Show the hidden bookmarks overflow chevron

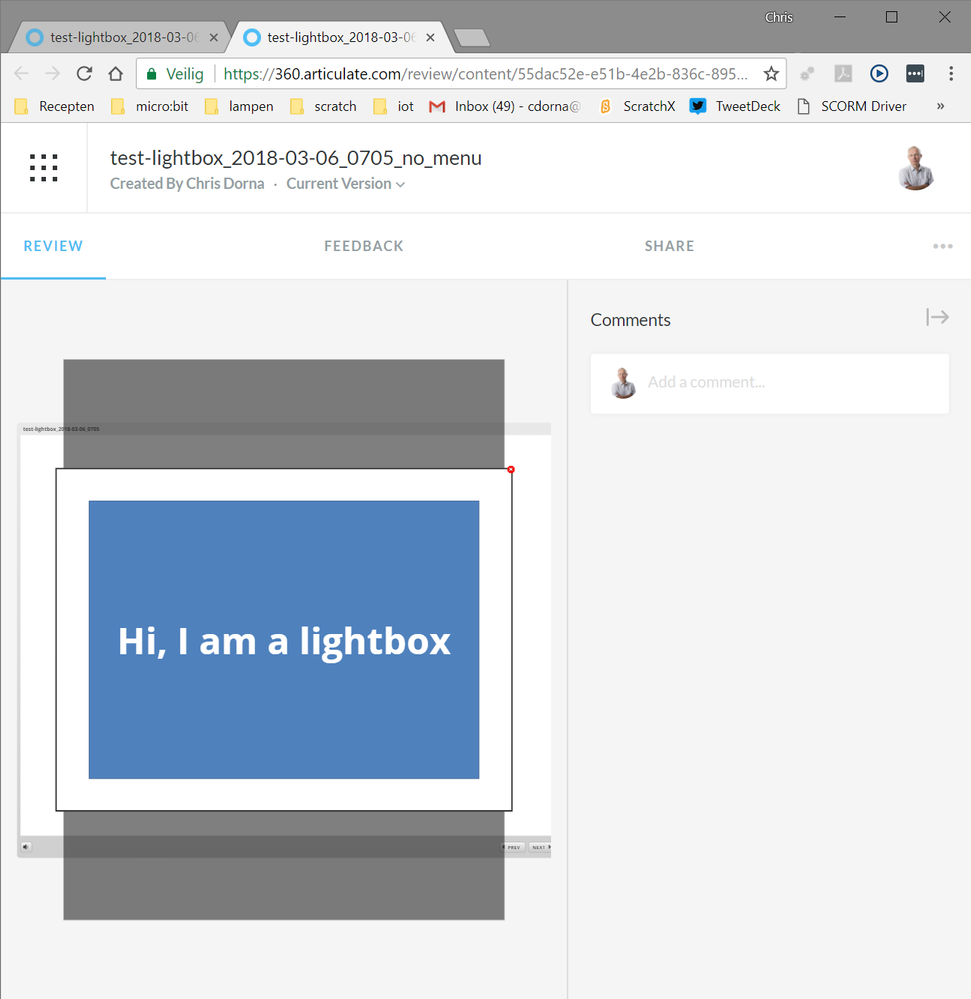click(x=940, y=106)
